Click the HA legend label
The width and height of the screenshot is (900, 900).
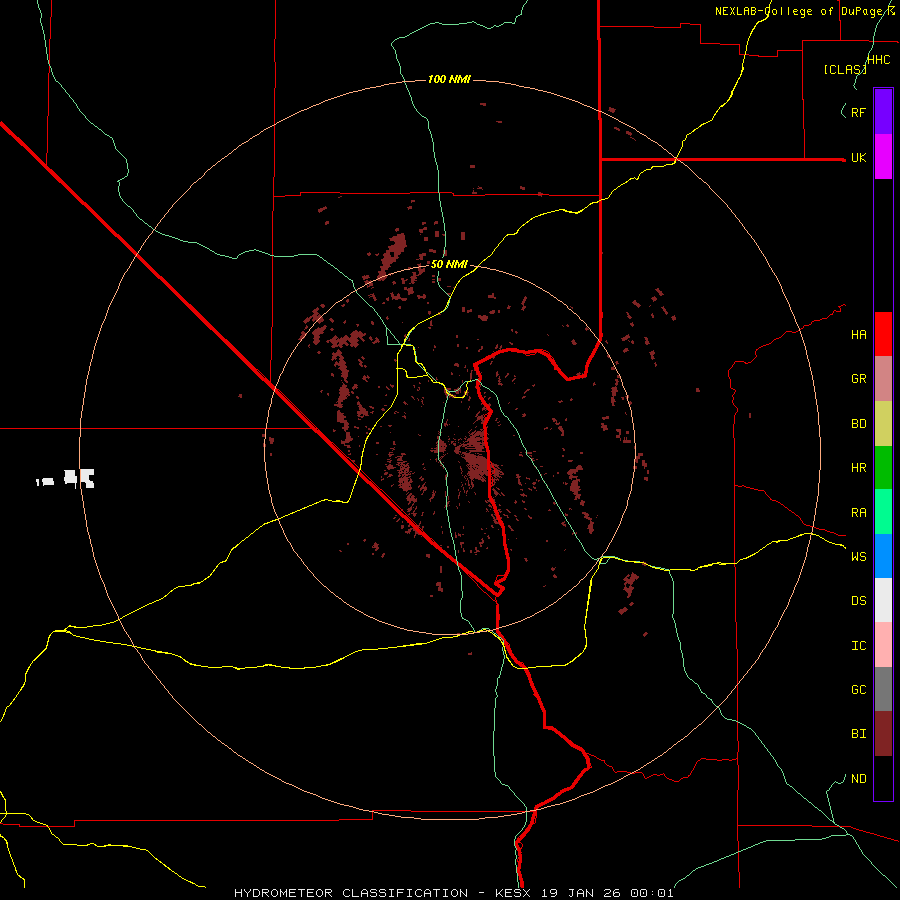[858, 335]
